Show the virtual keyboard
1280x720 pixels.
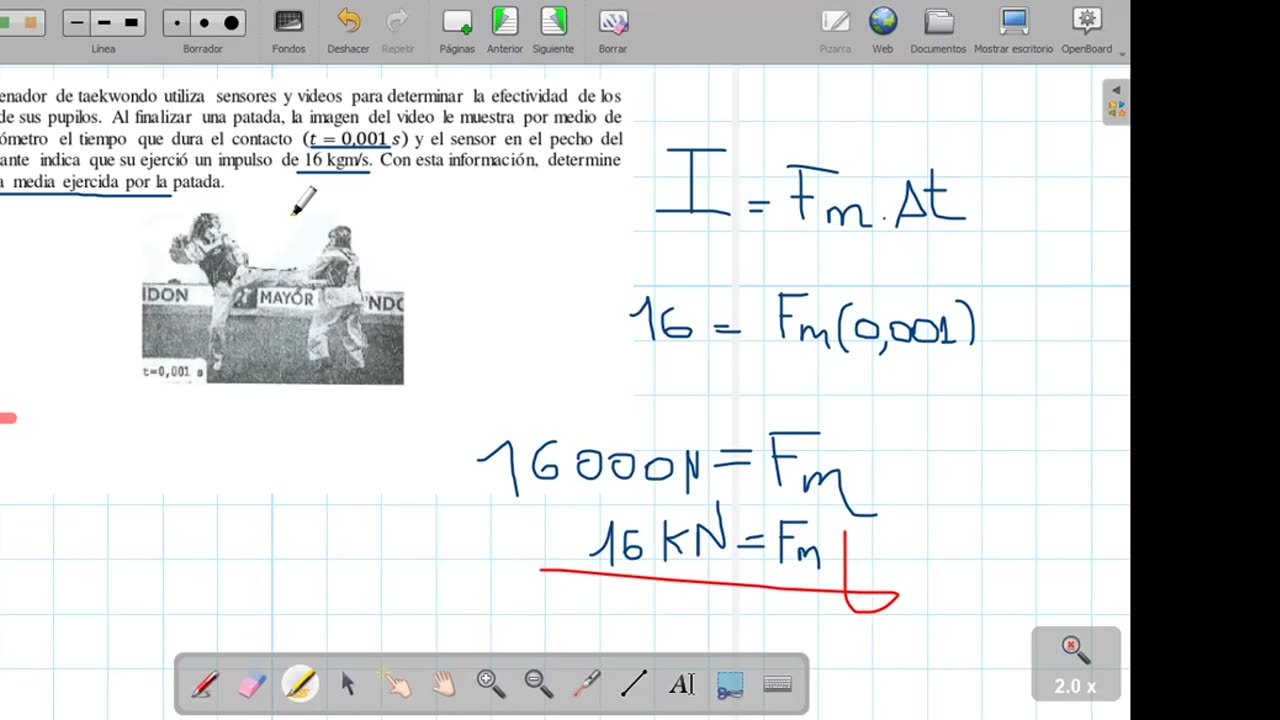click(778, 684)
